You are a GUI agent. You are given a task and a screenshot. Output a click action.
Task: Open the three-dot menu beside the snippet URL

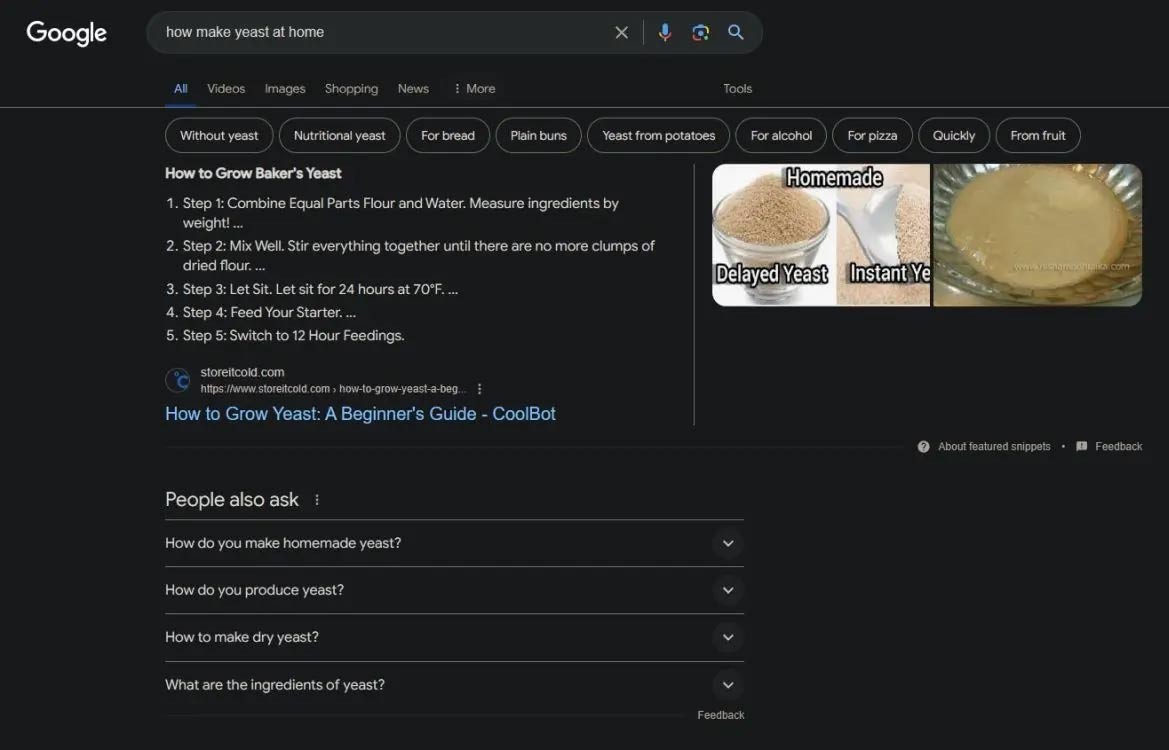coord(478,388)
